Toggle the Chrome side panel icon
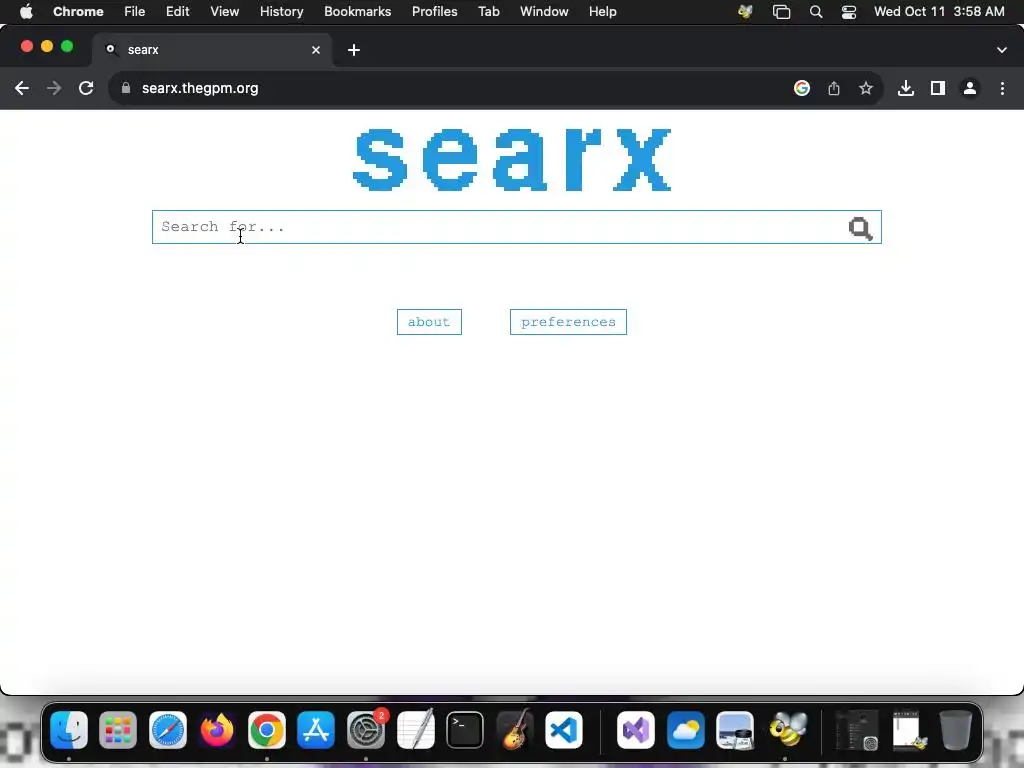This screenshot has height=768, width=1024. (x=938, y=88)
